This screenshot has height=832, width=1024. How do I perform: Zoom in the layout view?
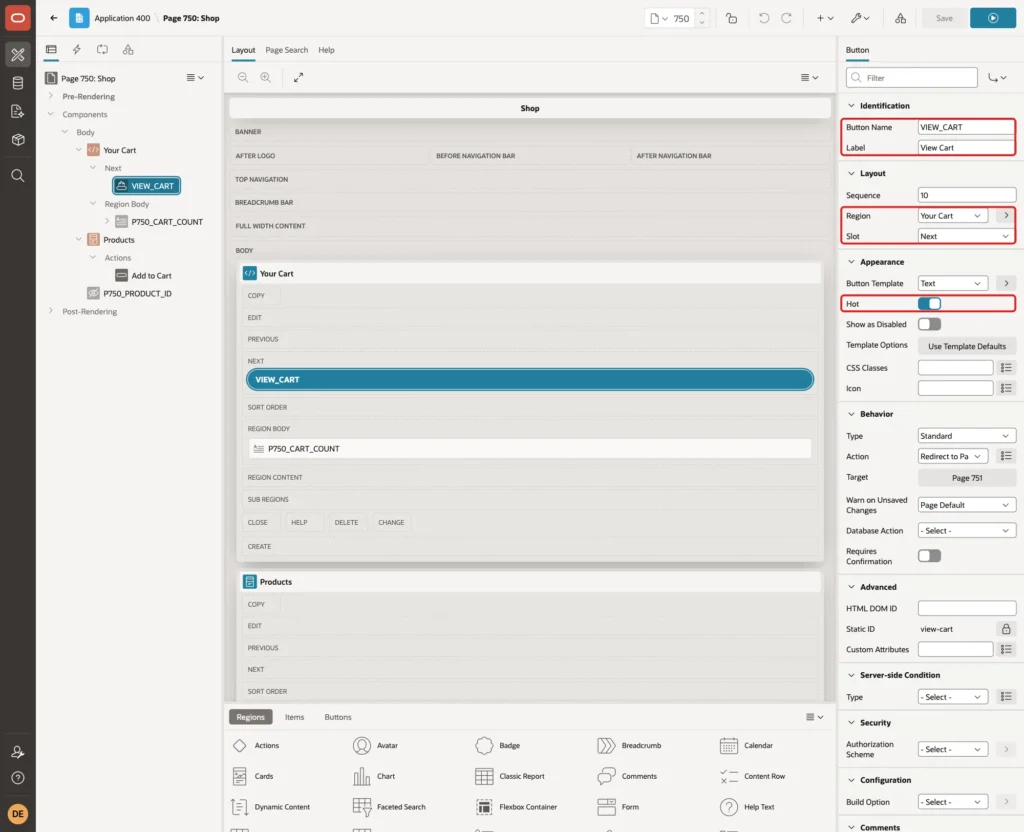tap(266, 77)
